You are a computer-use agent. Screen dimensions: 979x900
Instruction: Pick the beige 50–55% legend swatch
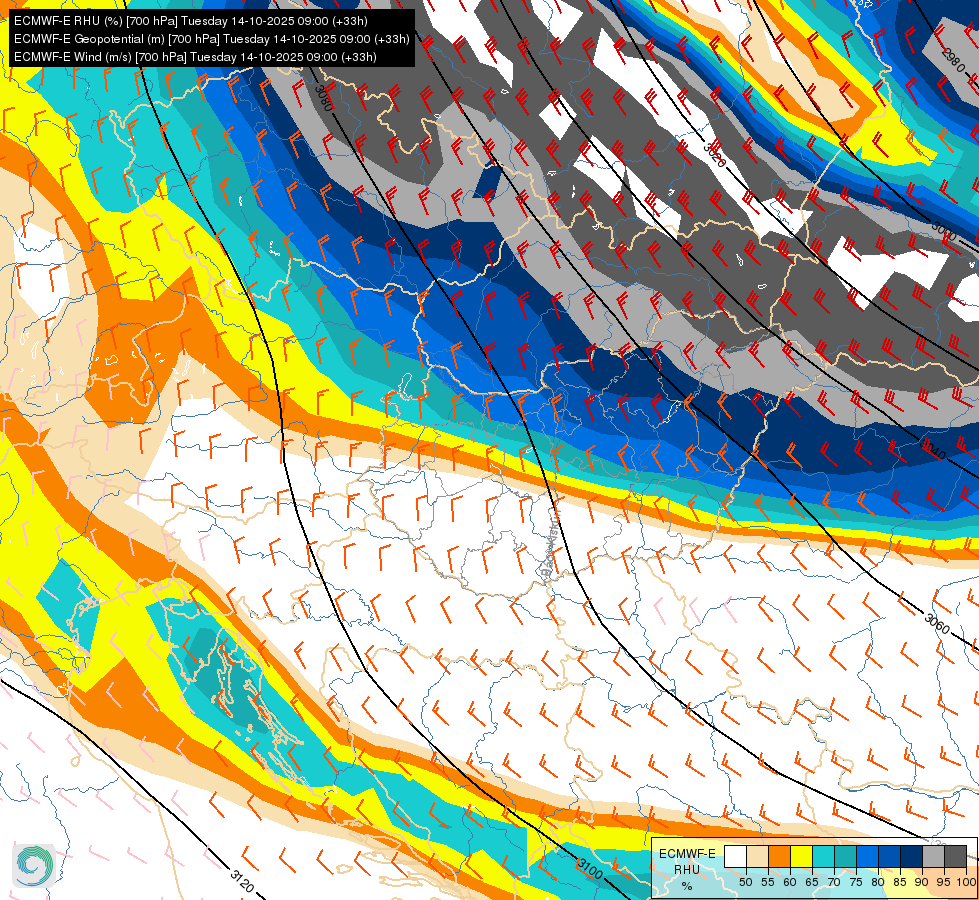[757, 856]
